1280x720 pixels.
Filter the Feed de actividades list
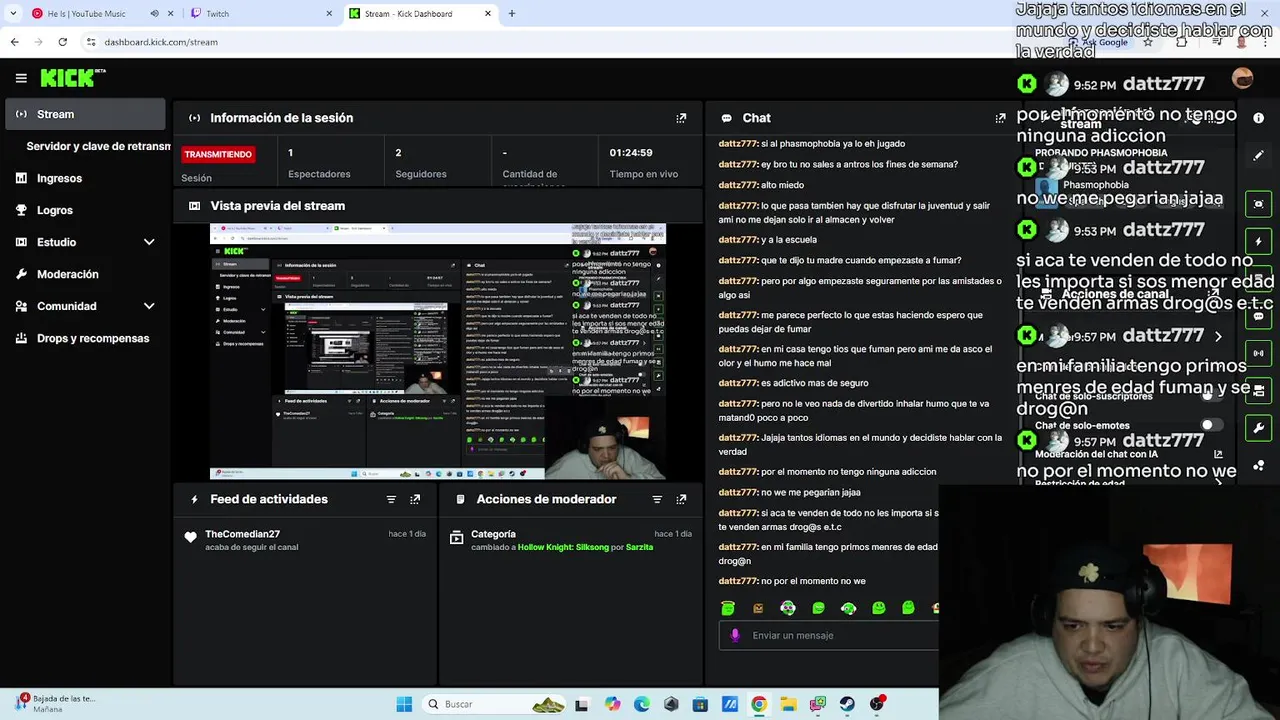pyautogui.click(x=391, y=499)
